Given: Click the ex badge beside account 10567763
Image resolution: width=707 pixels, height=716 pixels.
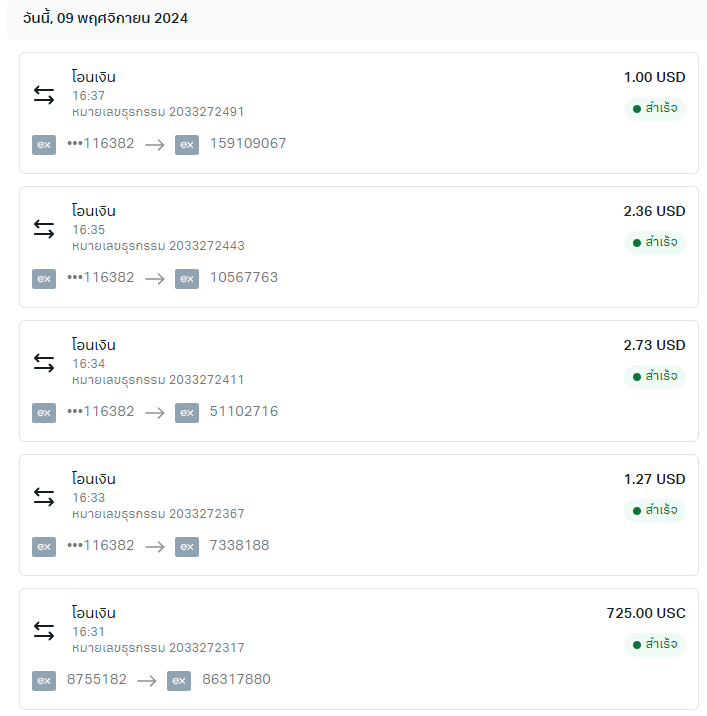Looking at the screenshot, I should click(187, 279).
